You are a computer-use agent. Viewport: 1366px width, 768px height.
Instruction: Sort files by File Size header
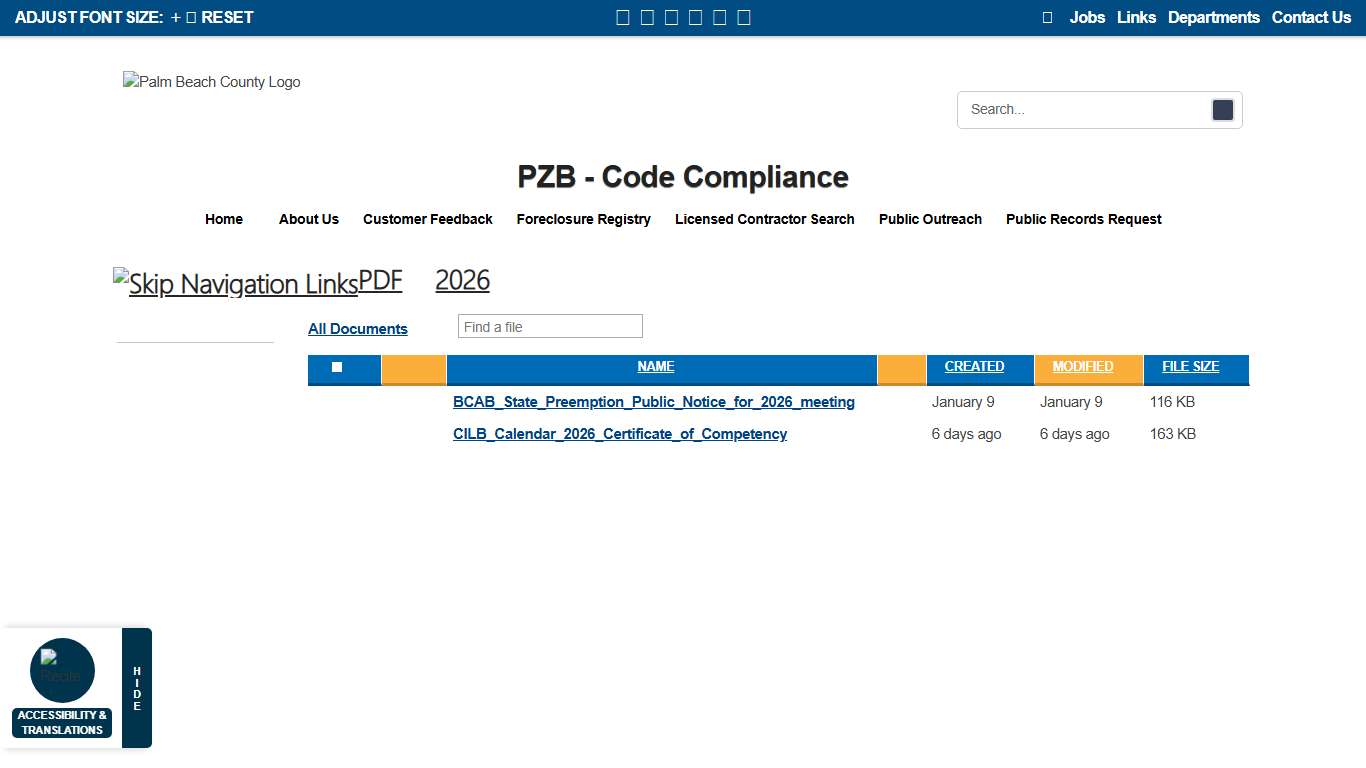click(x=1190, y=367)
